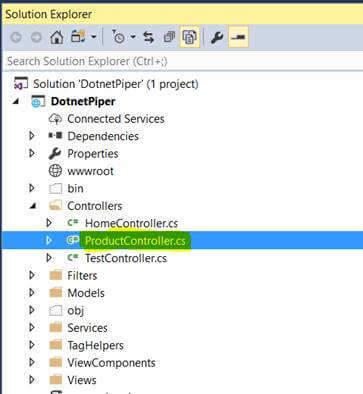Viewport: 363px width, 394px height.
Task: Expand ProductController.cs node
Action: click(x=49, y=240)
